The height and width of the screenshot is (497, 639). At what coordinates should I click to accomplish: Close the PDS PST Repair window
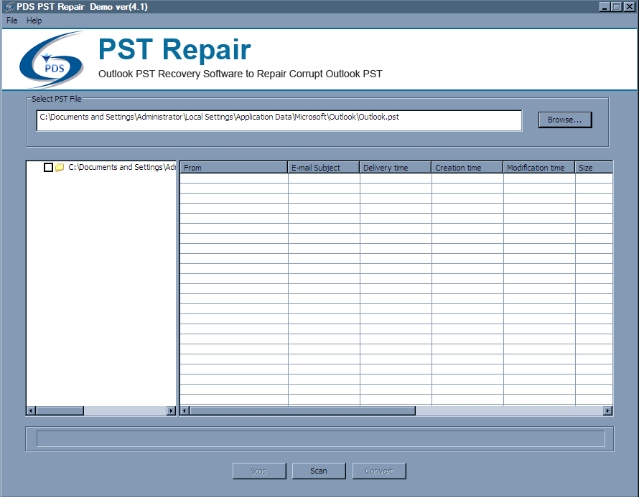click(x=629, y=7)
